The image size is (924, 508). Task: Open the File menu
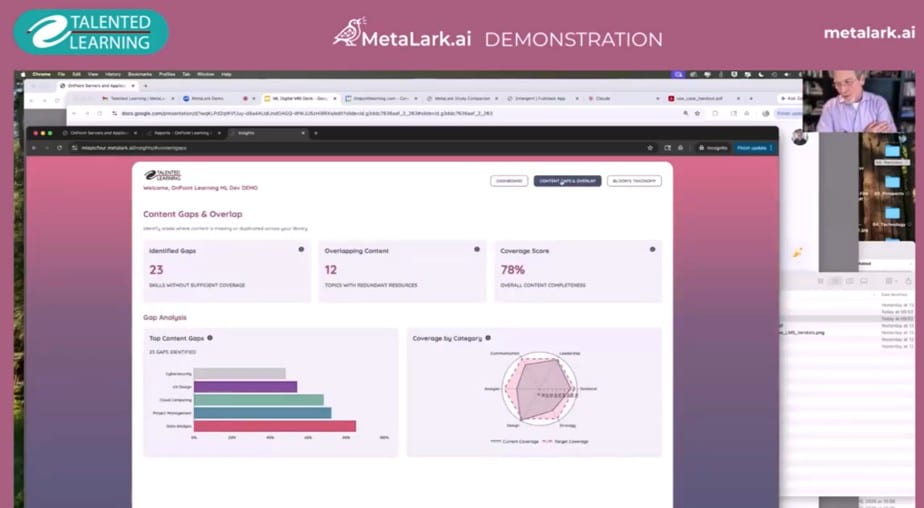[61, 74]
